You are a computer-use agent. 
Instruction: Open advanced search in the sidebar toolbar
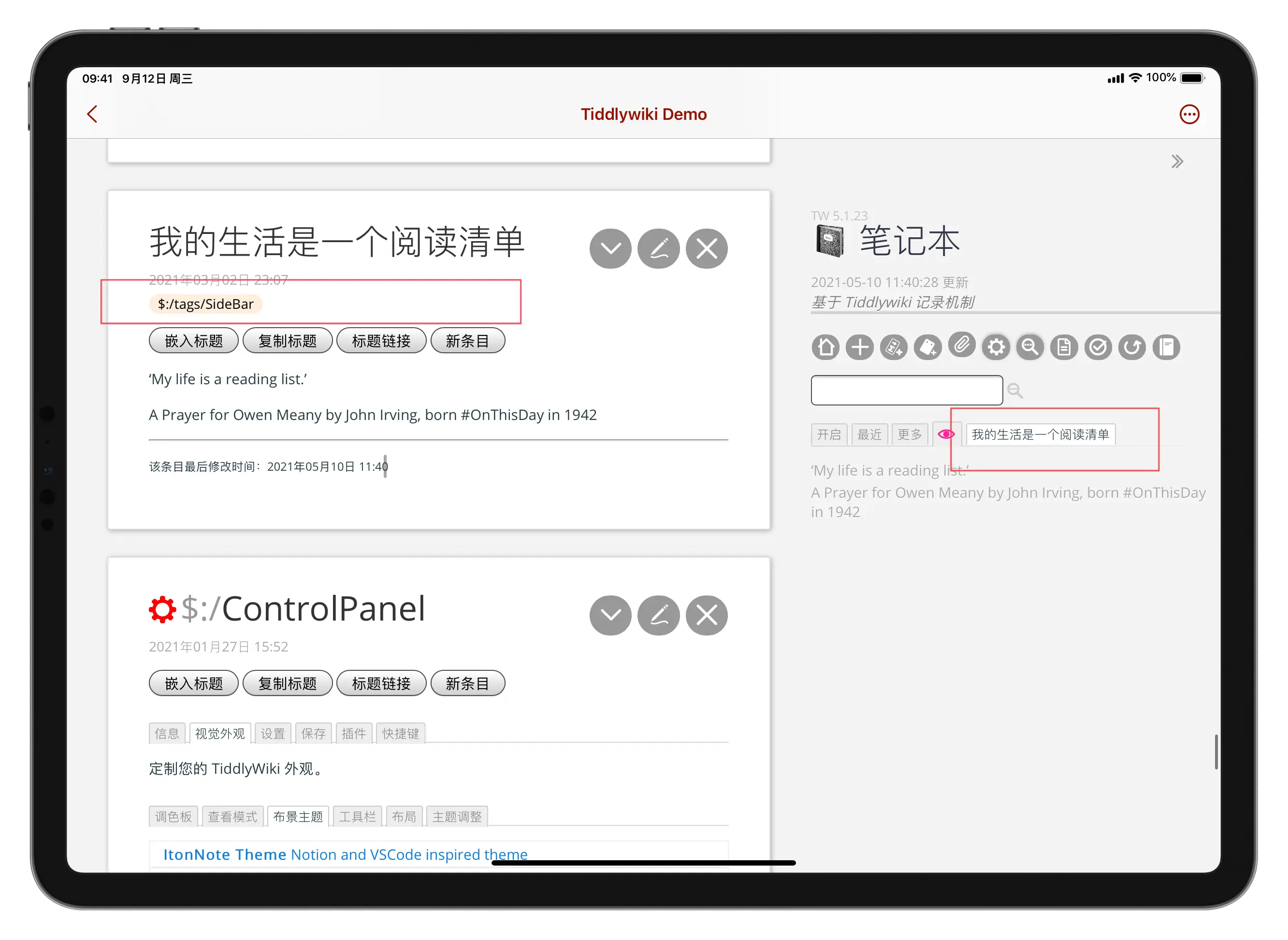1030,347
